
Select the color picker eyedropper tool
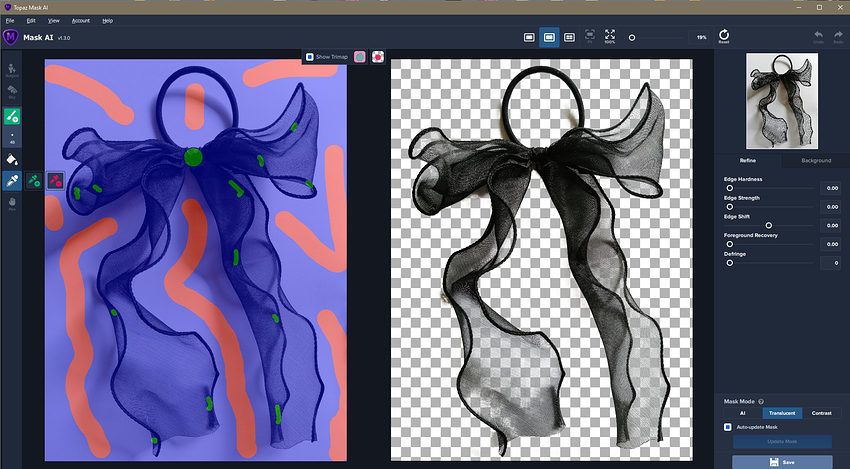(12, 181)
